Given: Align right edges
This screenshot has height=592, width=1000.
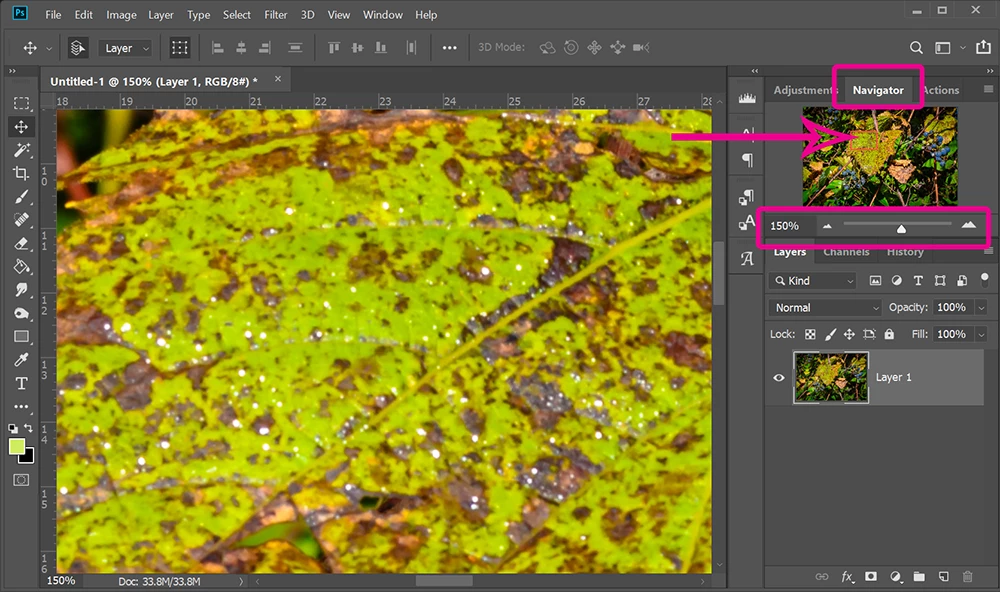Looking at the screenshot, I should (265, 48).
